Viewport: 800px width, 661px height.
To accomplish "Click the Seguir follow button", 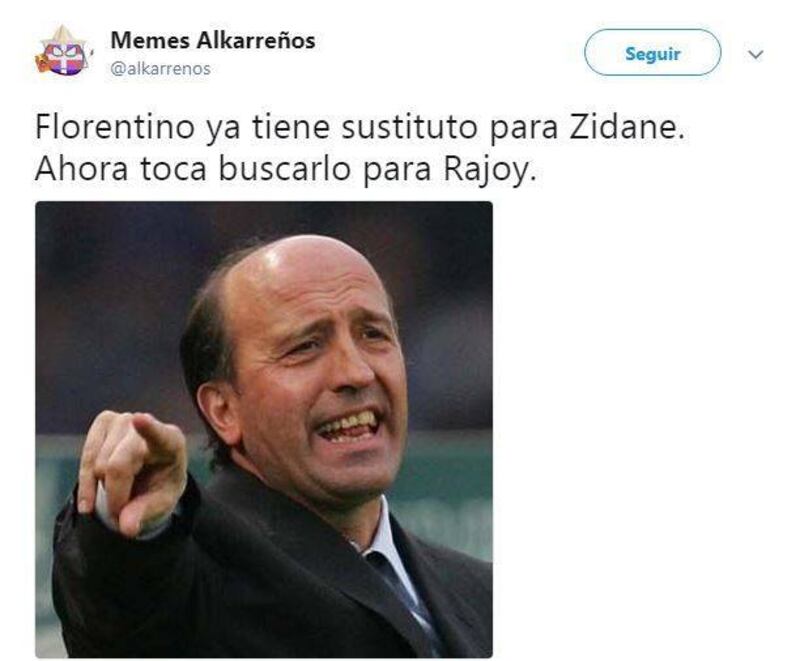I will (x=653, y=53).
